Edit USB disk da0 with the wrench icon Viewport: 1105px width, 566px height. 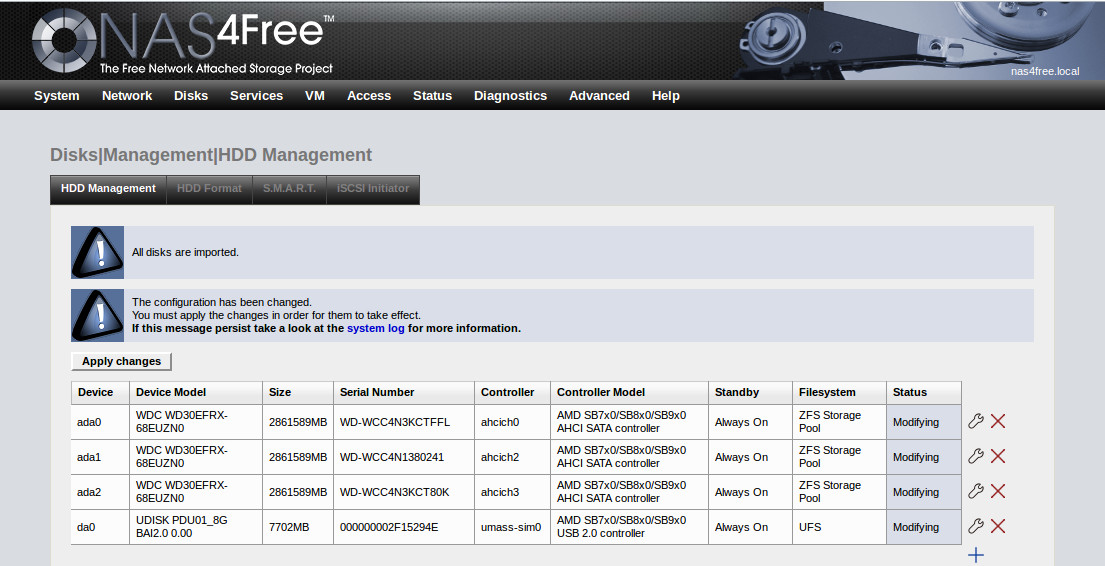click(x=976, y=526)
